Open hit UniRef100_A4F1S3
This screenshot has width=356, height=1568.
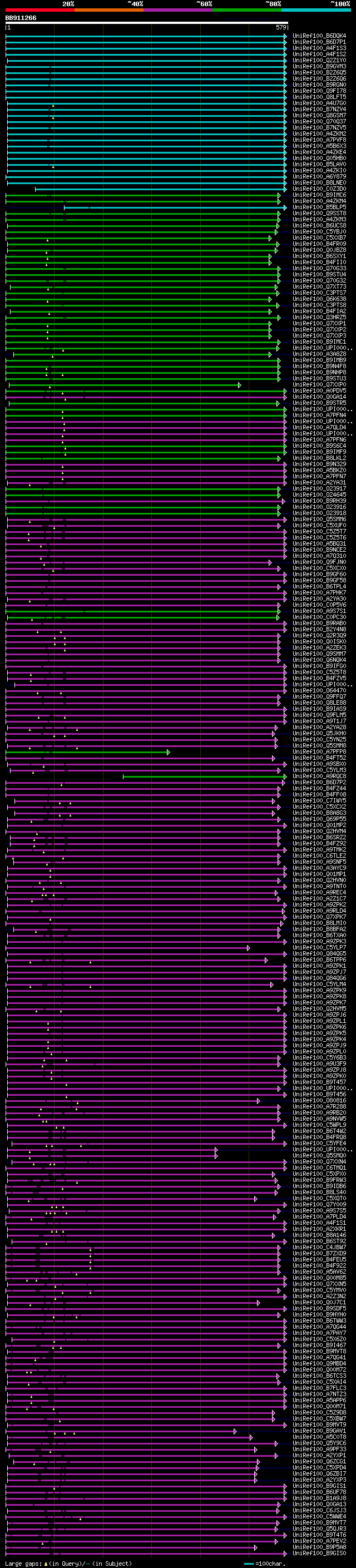319,48
